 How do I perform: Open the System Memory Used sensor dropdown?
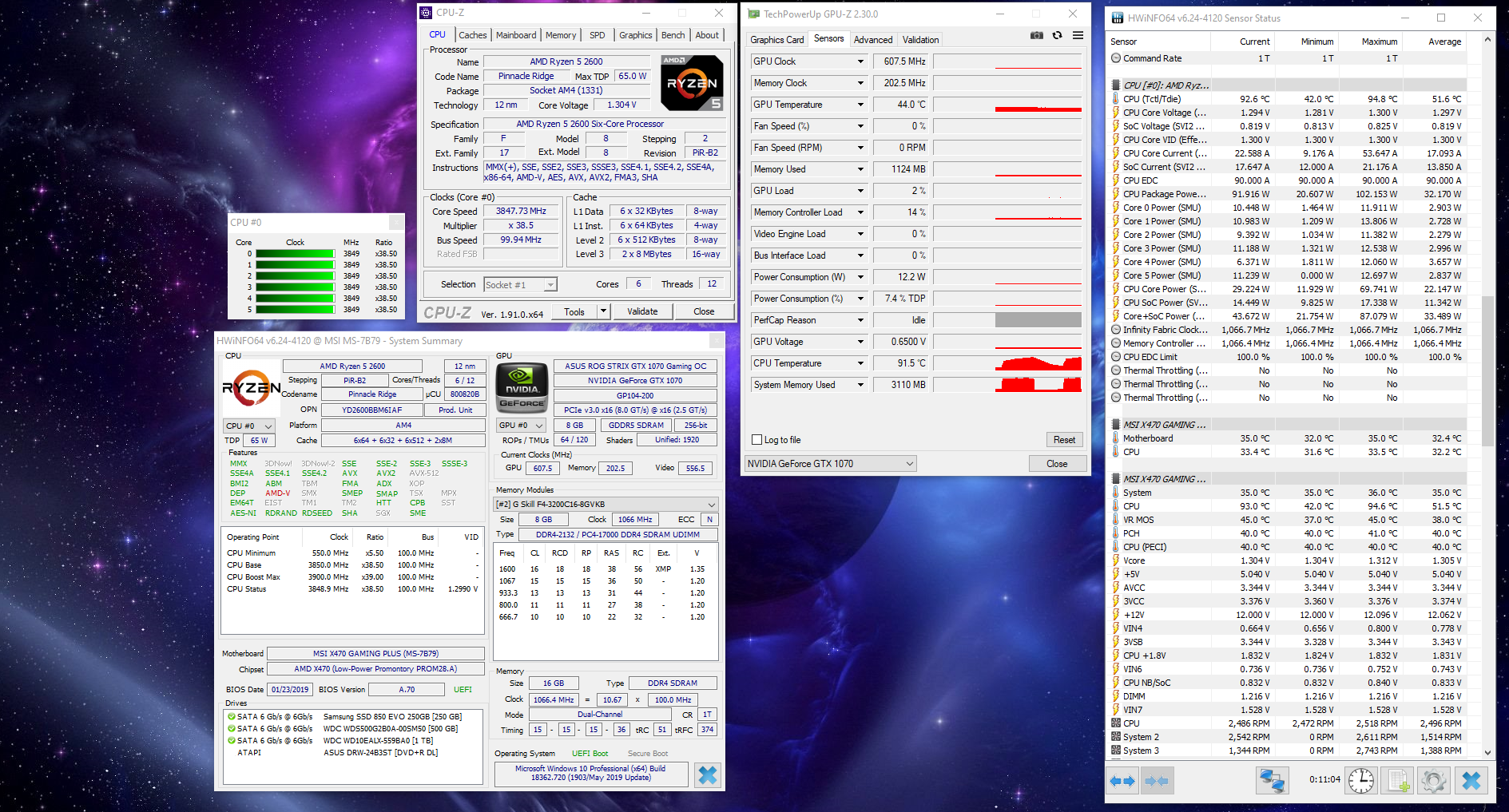coord(860,385)
